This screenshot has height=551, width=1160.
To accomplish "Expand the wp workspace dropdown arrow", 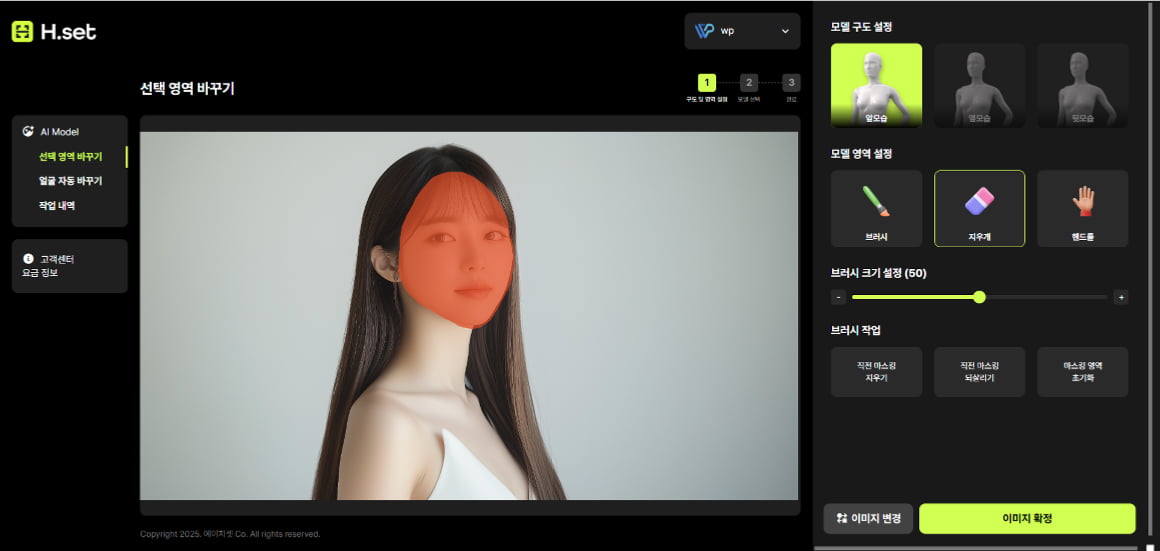I will pyautogui.click(x=785, y=31).
